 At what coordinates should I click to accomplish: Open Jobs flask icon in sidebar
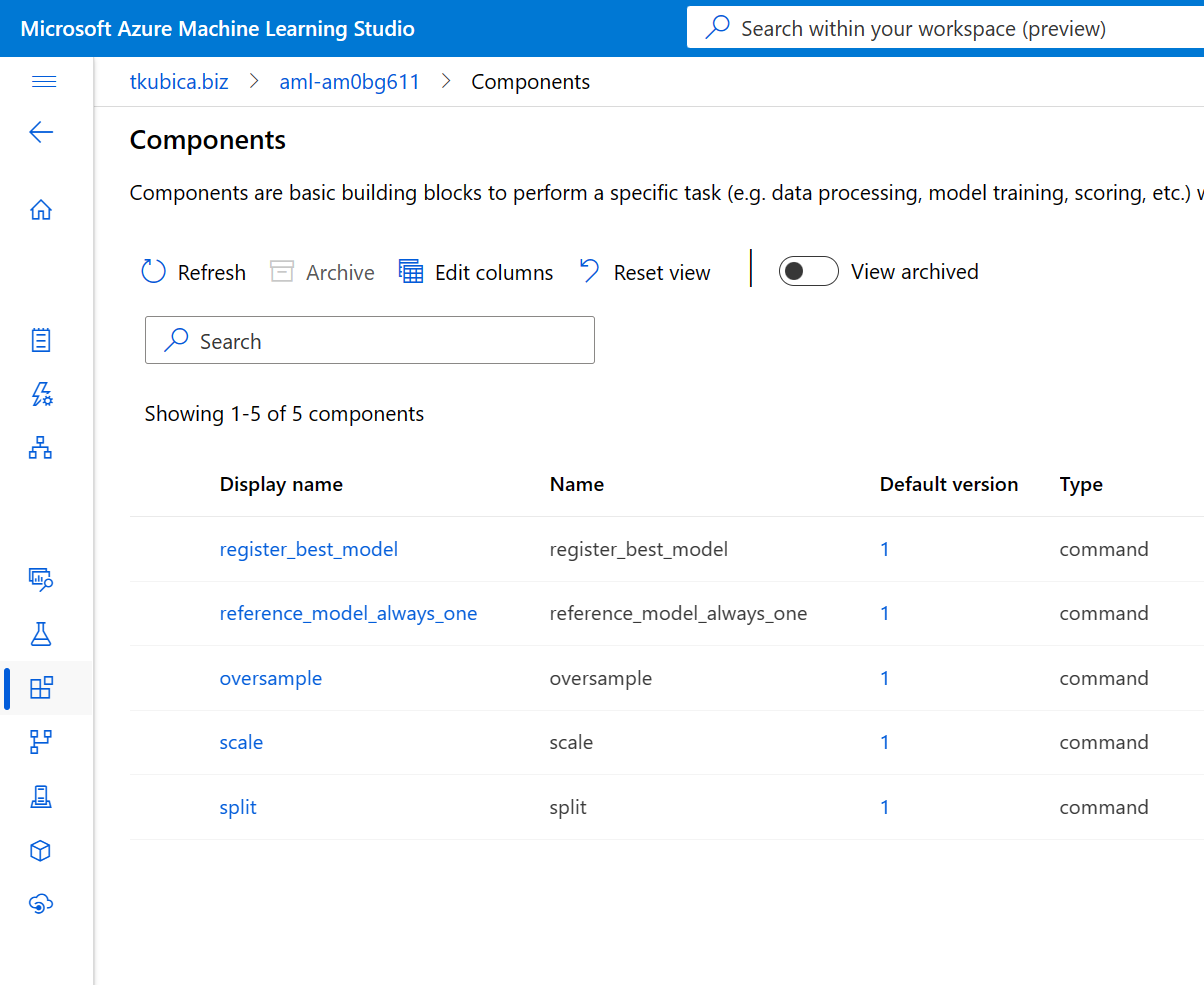[41, 633]
